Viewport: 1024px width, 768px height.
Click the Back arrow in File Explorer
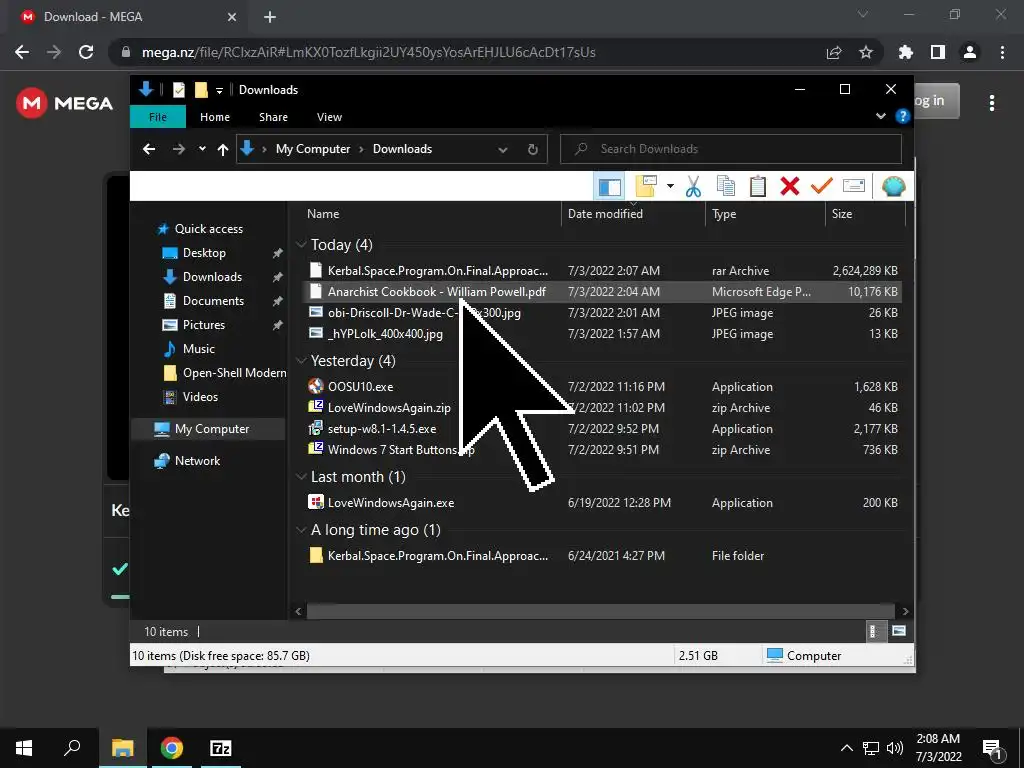(149, 150)
